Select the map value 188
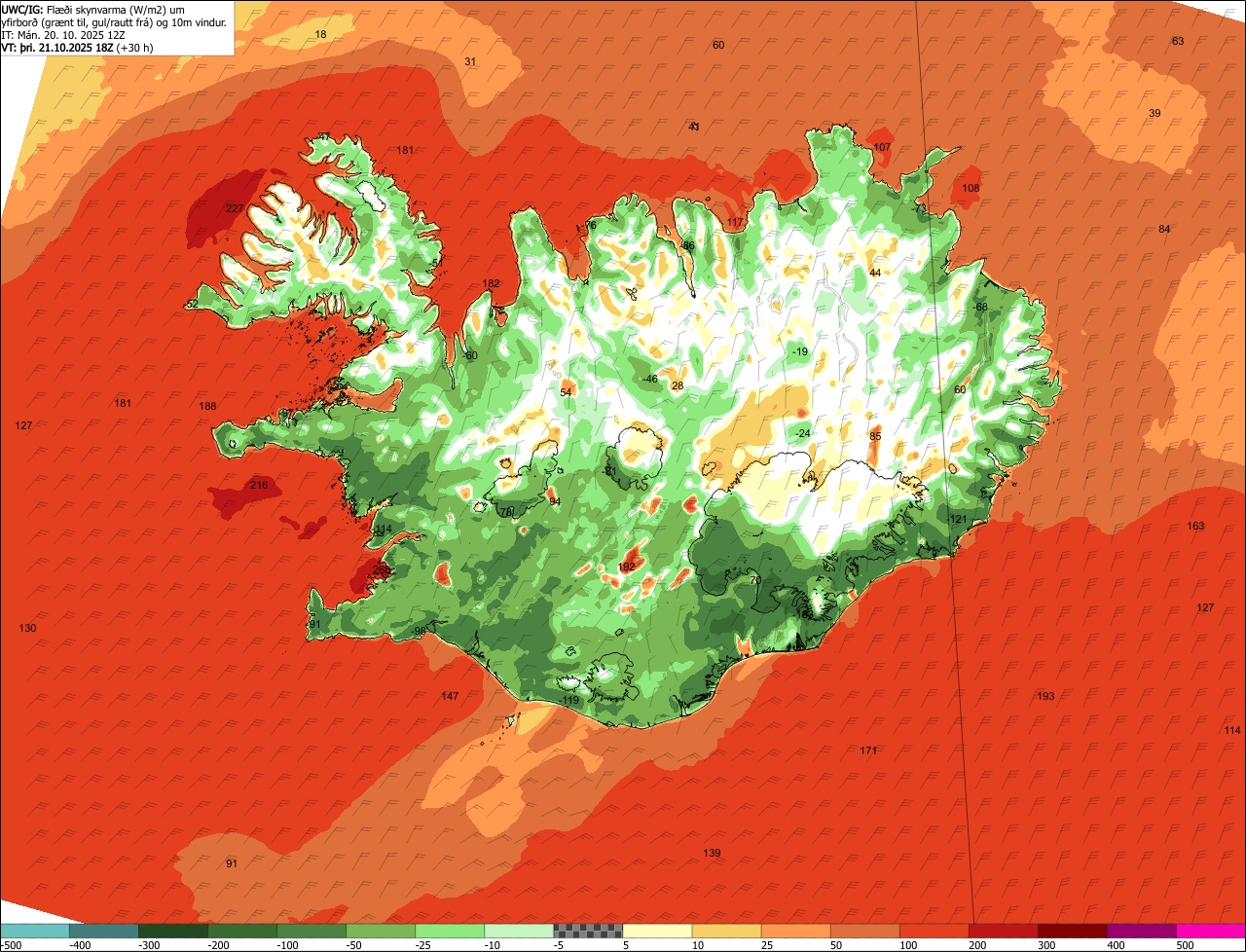This screenshot has width=1246, height=952. click(x=207, y=406)
